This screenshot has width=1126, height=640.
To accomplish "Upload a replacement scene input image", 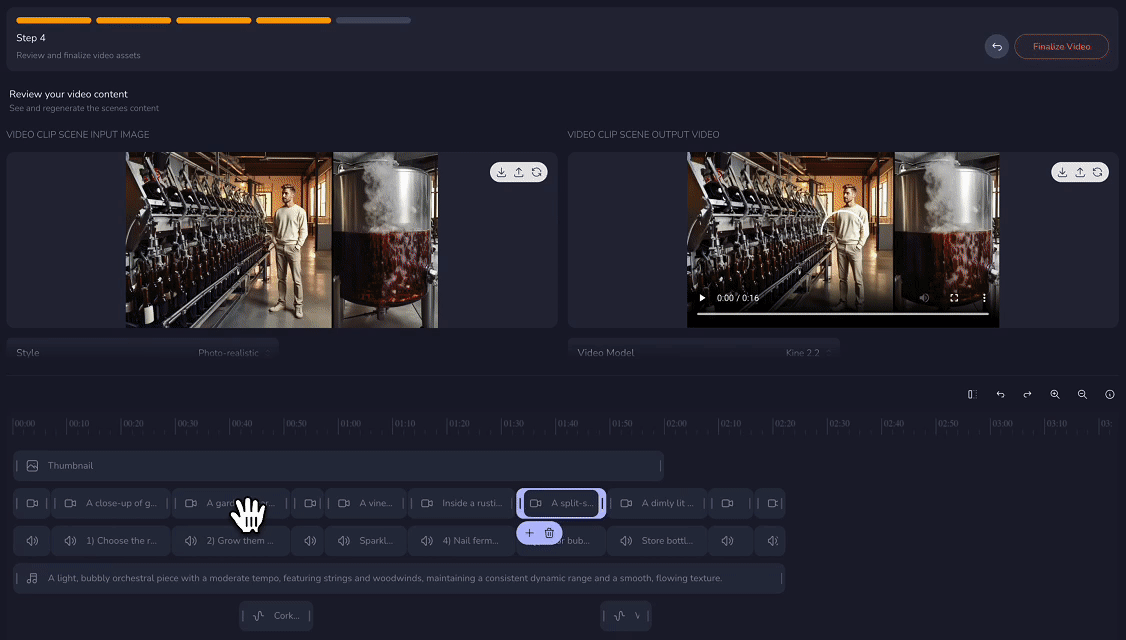I will pos(519,171).
